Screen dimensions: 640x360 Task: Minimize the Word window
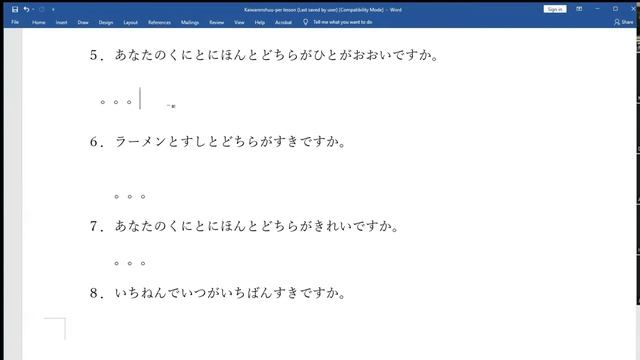(x=598, y=9)
